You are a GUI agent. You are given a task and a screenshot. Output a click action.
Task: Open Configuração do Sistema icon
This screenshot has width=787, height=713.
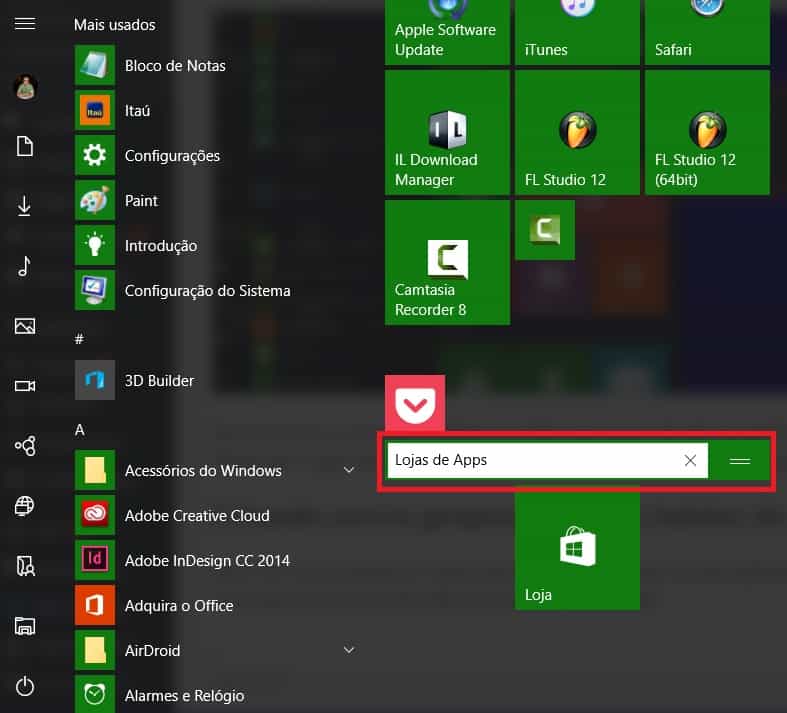pos(95,290)
